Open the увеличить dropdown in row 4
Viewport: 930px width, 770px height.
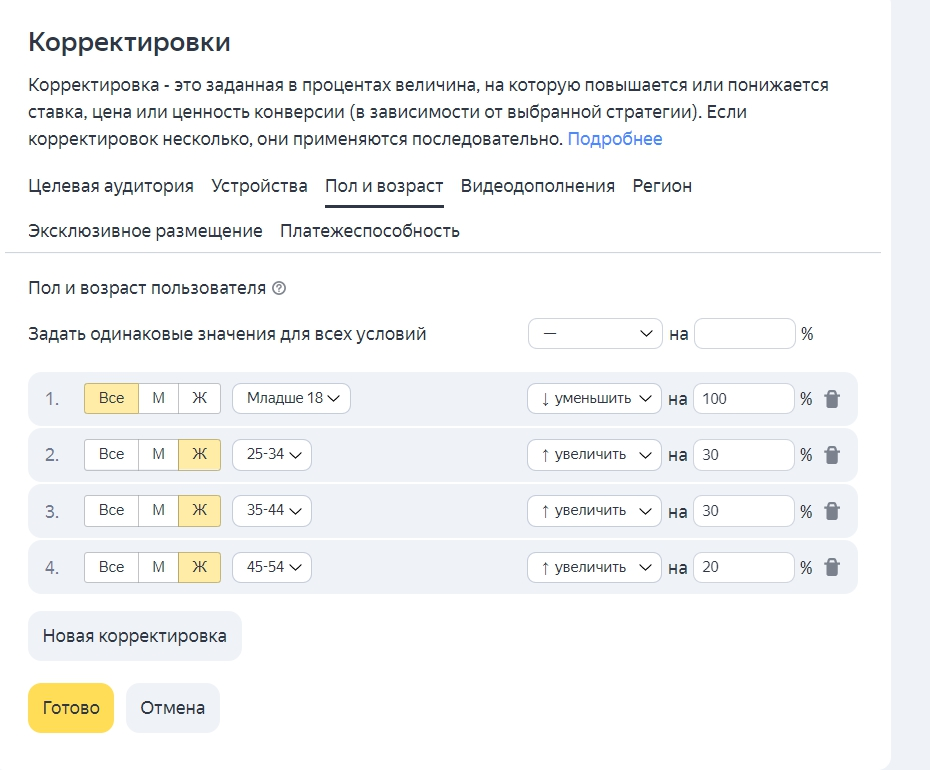tap(594, 567)
